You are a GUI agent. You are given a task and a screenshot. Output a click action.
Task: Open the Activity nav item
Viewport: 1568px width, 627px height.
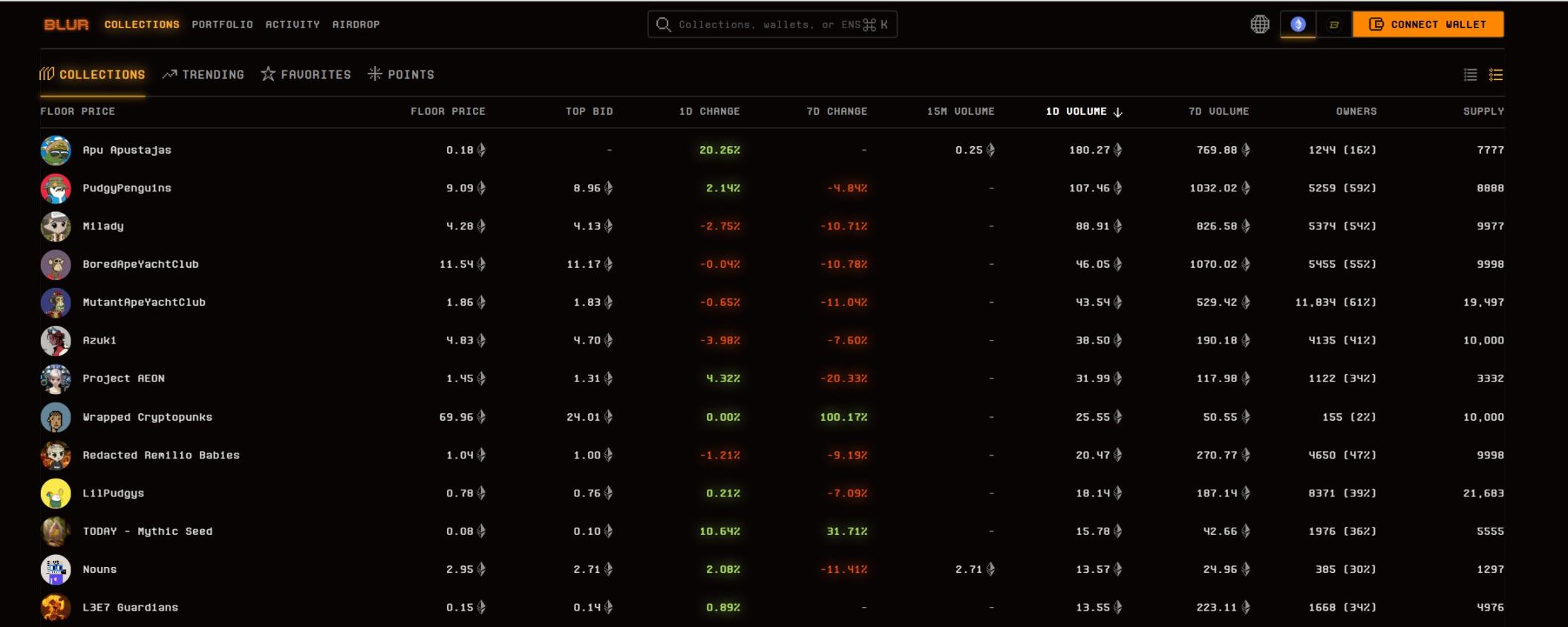pos(293,24)
